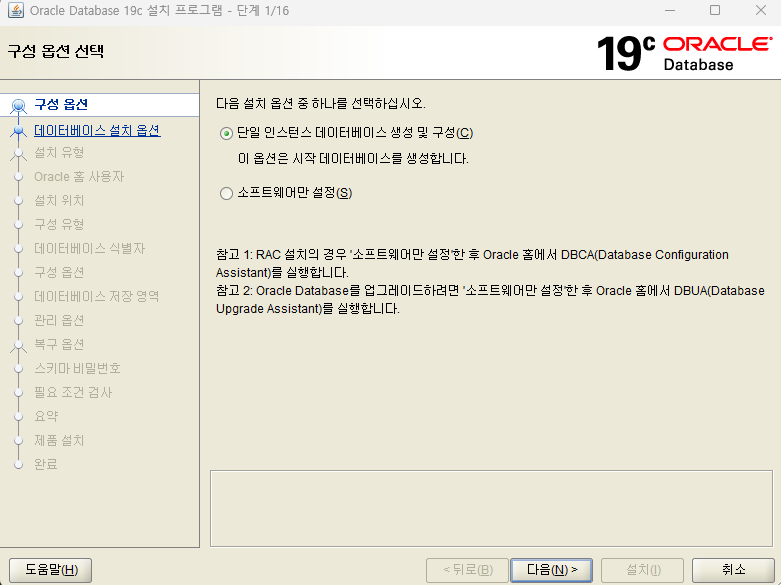
Task: Click the 취소 button
Action: tap(733, 570)
